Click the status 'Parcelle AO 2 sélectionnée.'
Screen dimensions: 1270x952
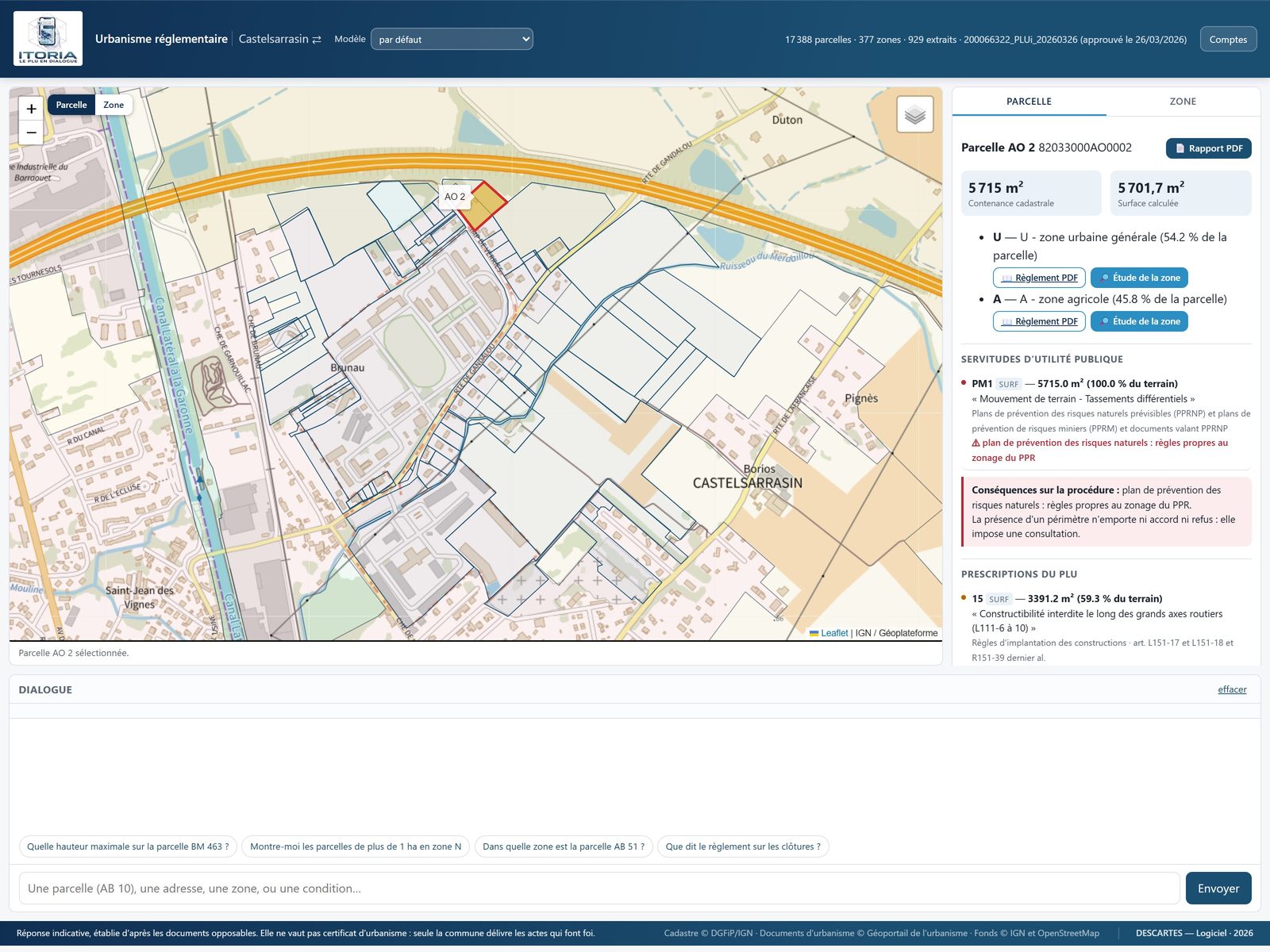point(74,653)
